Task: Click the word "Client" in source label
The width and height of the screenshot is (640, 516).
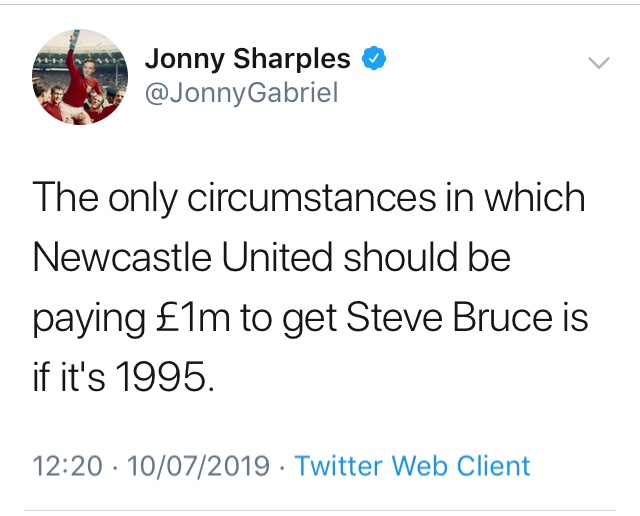Action: [493, 466]
